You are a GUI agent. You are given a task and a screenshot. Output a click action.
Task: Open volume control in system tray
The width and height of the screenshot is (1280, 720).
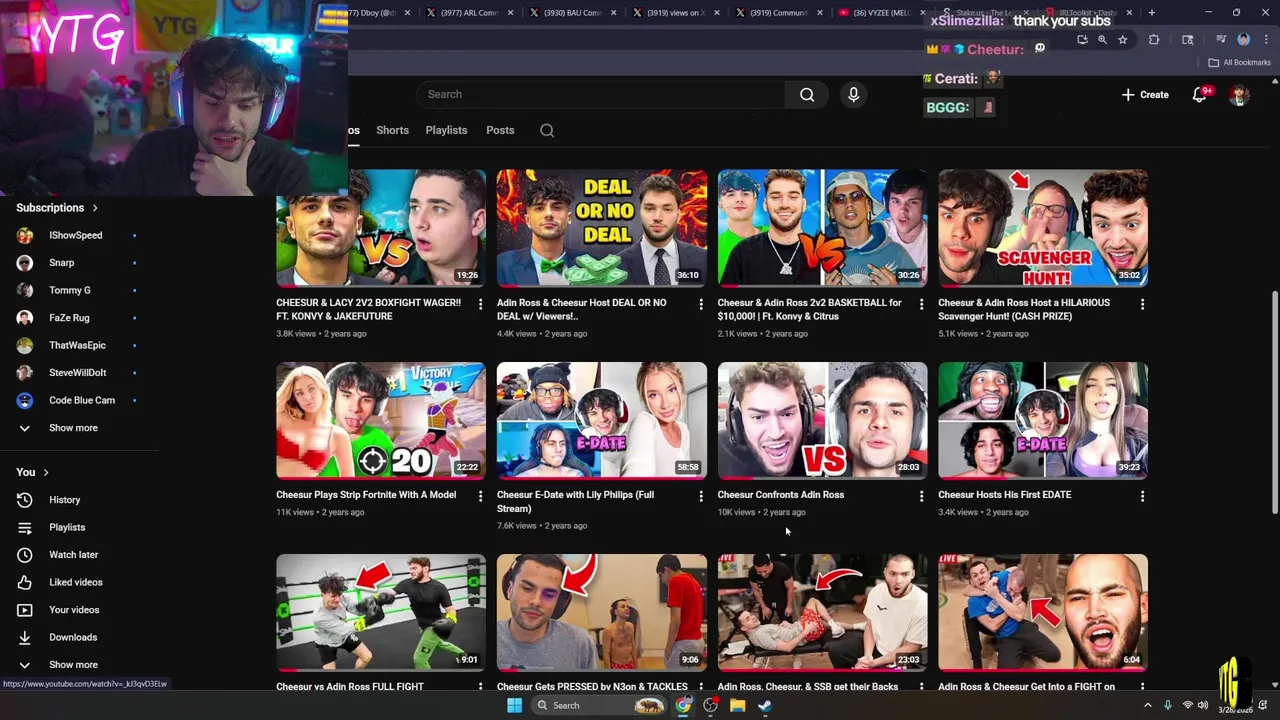pos(1203,706)
